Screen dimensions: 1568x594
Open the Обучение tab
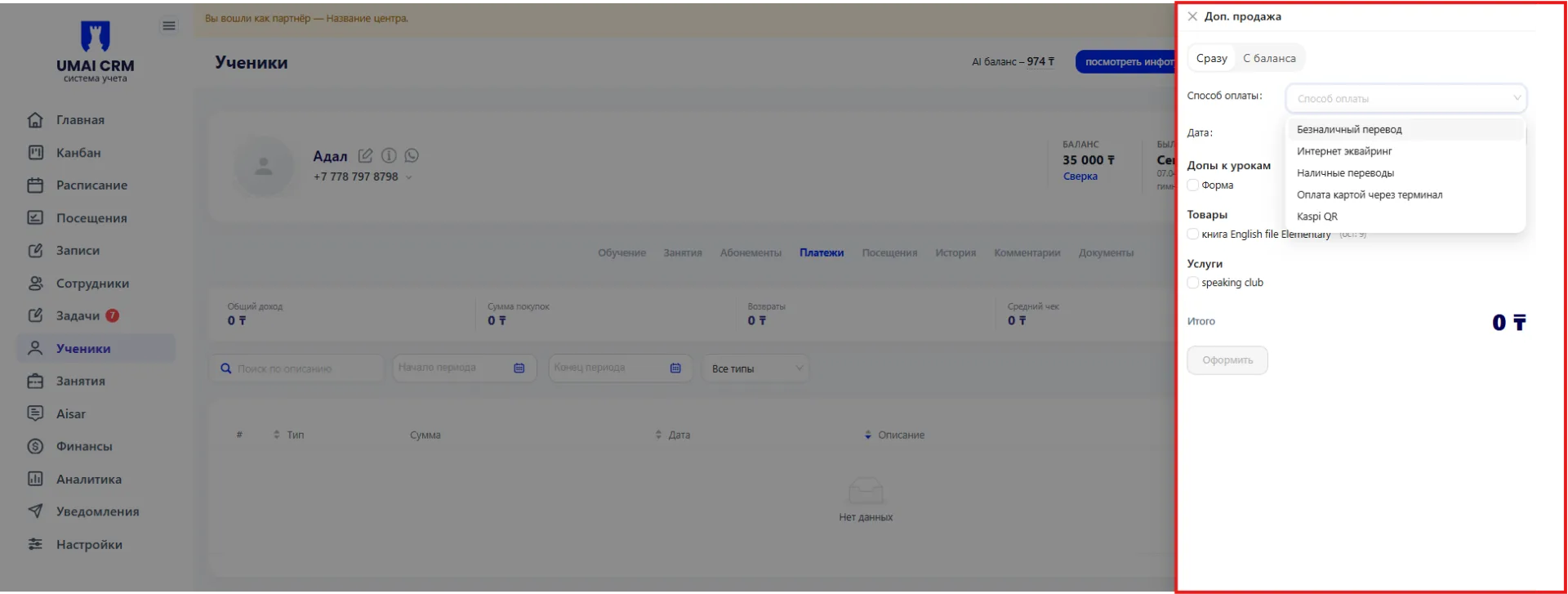click(x=621, y=252)
